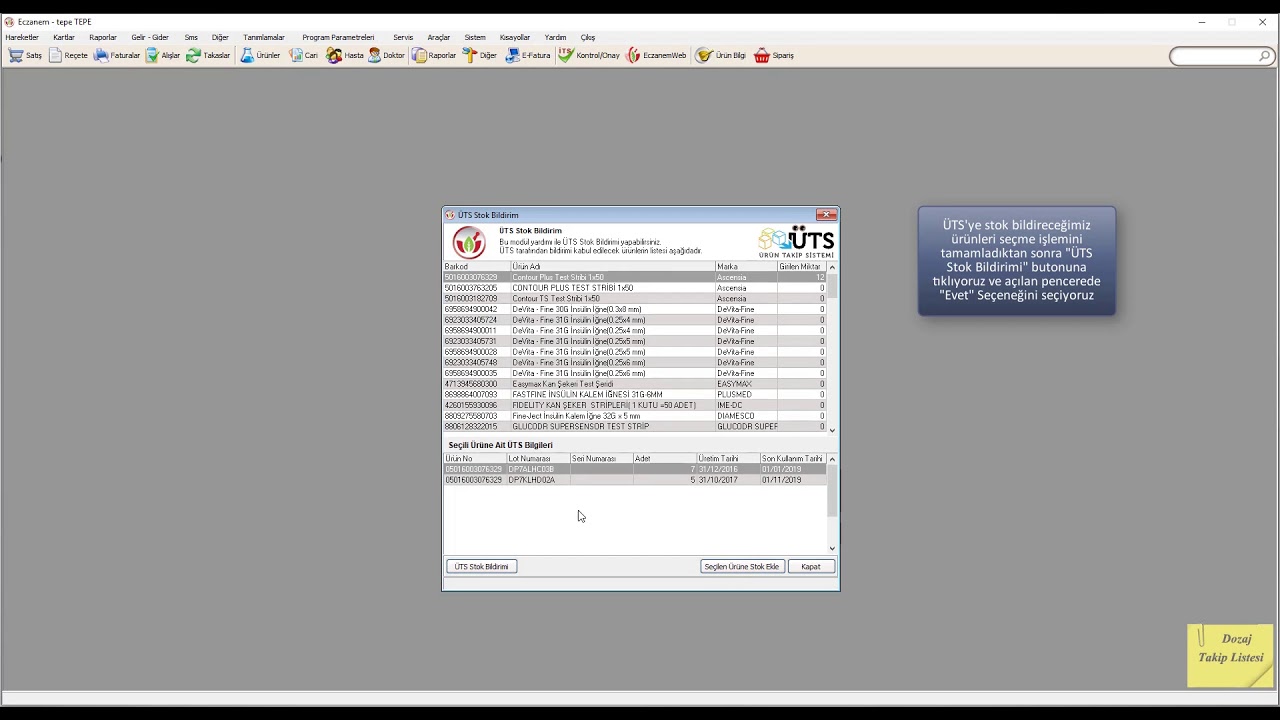
Task: Open Cari from the toolbar
Action: 304,56
